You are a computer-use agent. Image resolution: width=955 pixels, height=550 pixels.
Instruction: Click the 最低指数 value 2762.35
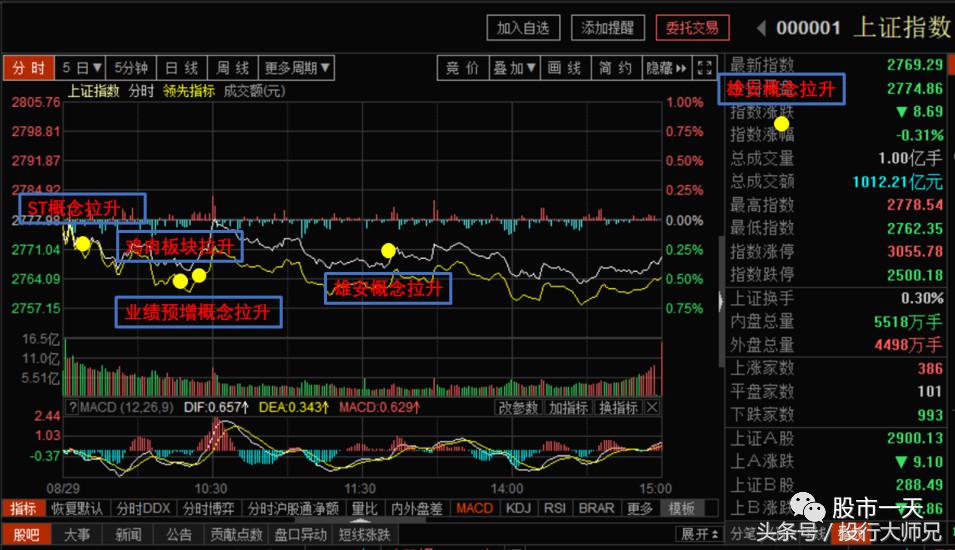click(x=915, y=228)
